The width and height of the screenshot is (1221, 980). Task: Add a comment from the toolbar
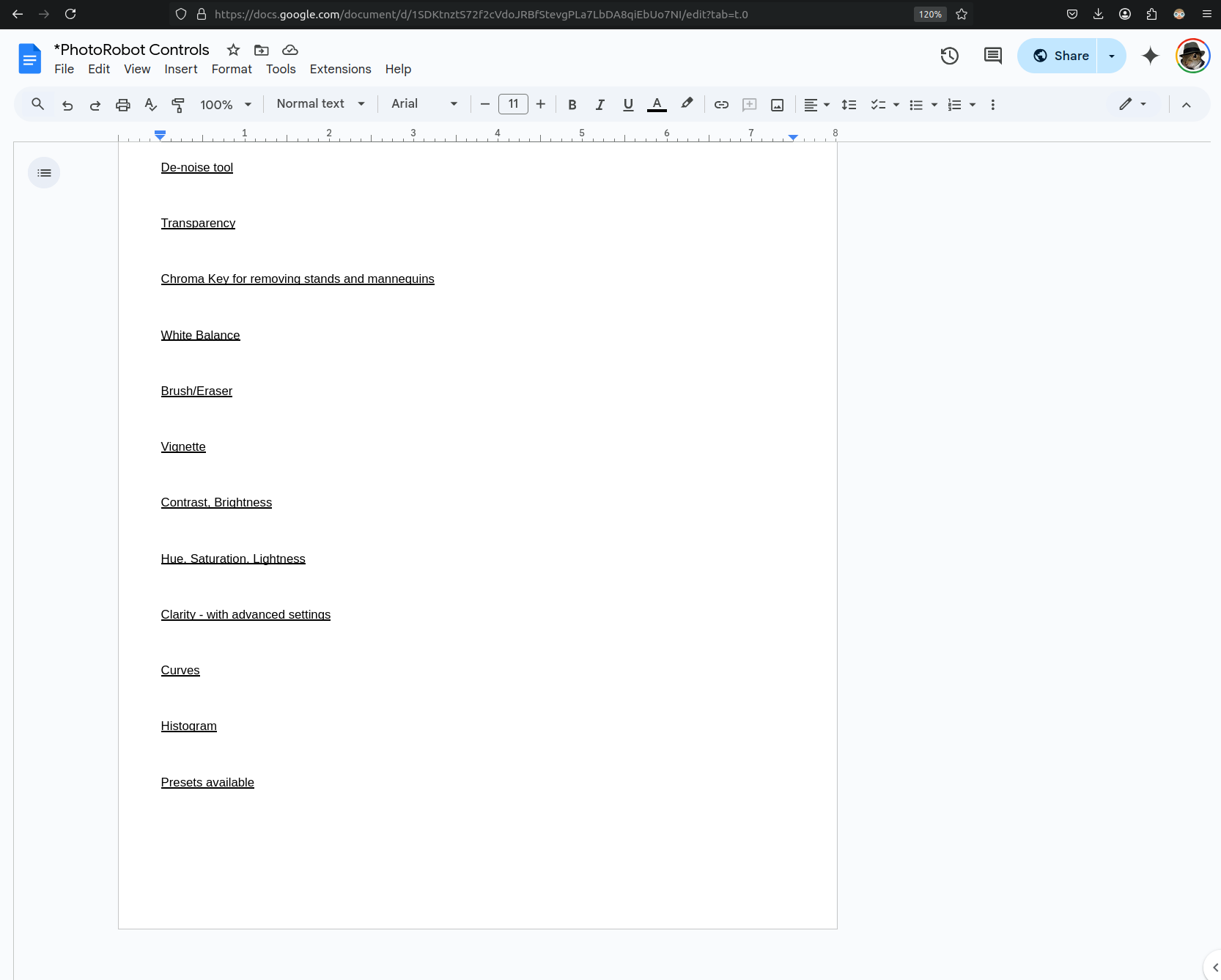tap(750, 105)
